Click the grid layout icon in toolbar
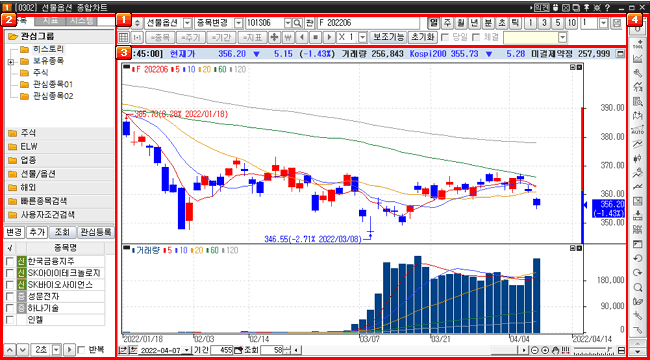The height and width of the screenshot is (360, 650). [x=124, y=37]
